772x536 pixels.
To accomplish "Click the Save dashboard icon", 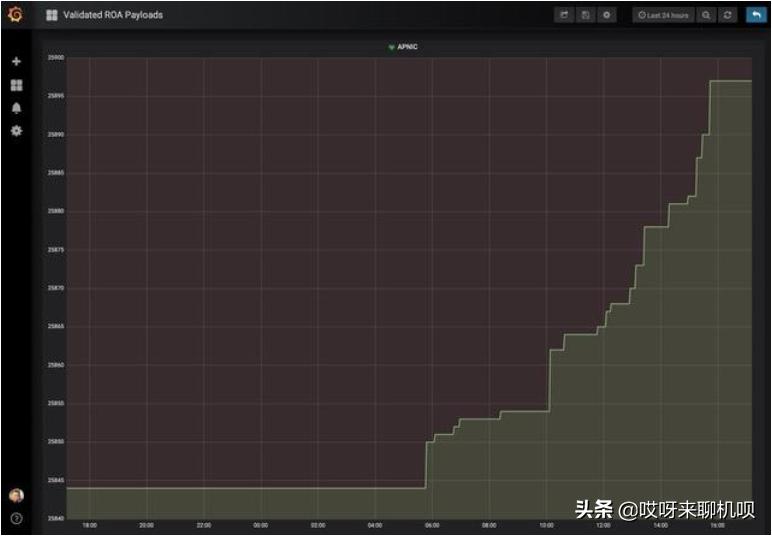I will [x=585, y=15].
